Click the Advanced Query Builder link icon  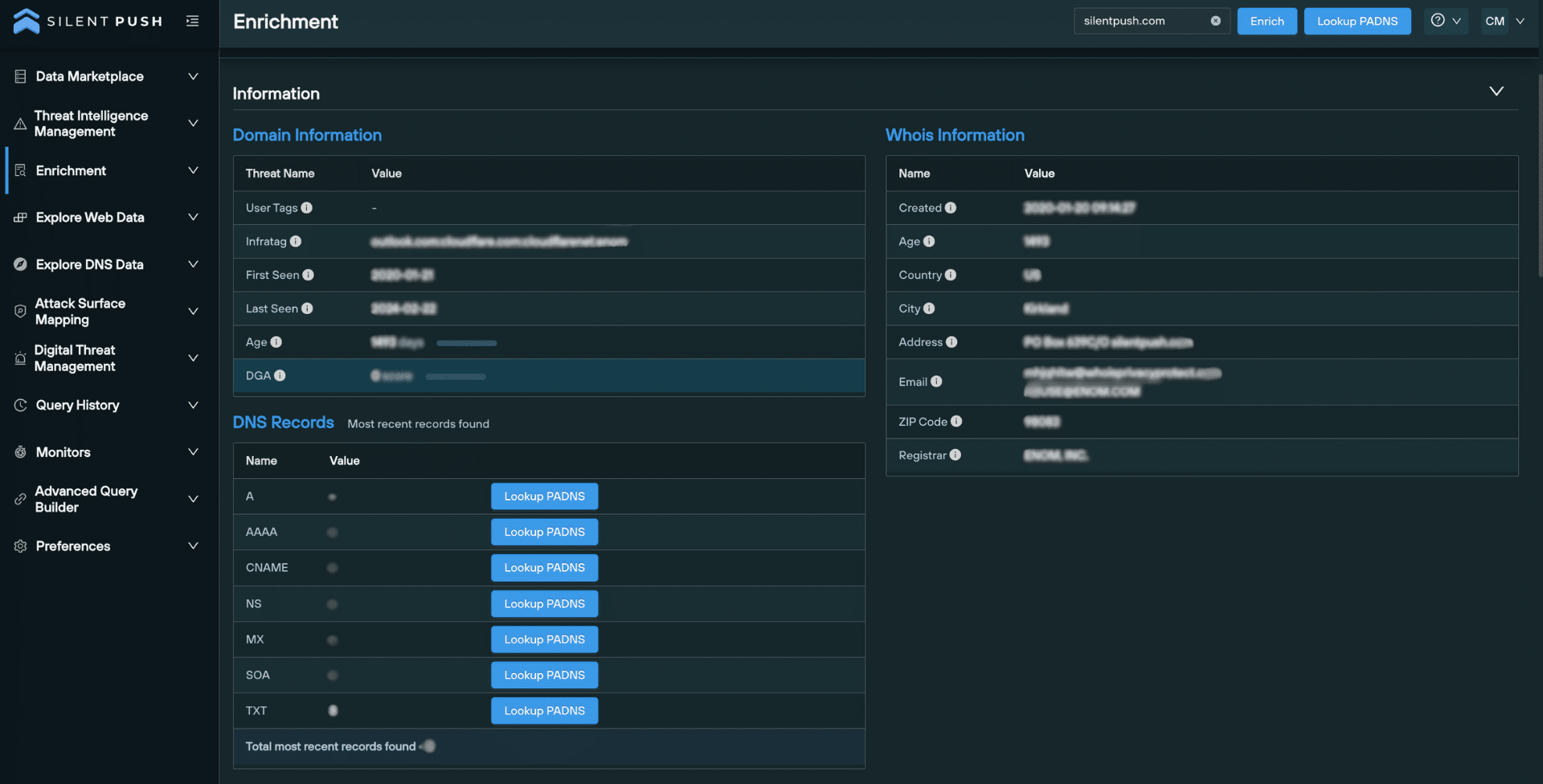[x=20, y=499]
